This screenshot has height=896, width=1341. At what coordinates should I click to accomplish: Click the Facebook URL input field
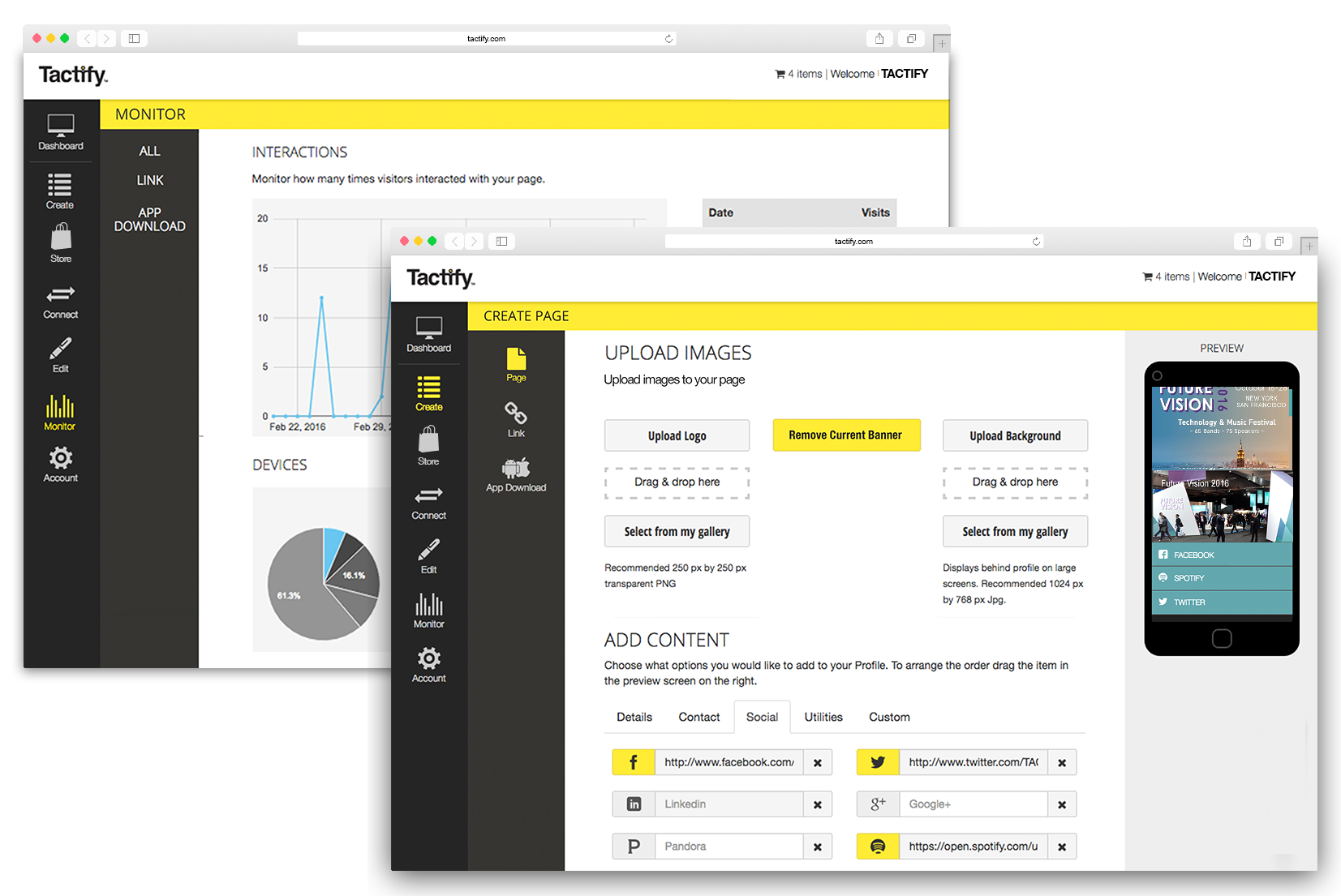[729, 762]
